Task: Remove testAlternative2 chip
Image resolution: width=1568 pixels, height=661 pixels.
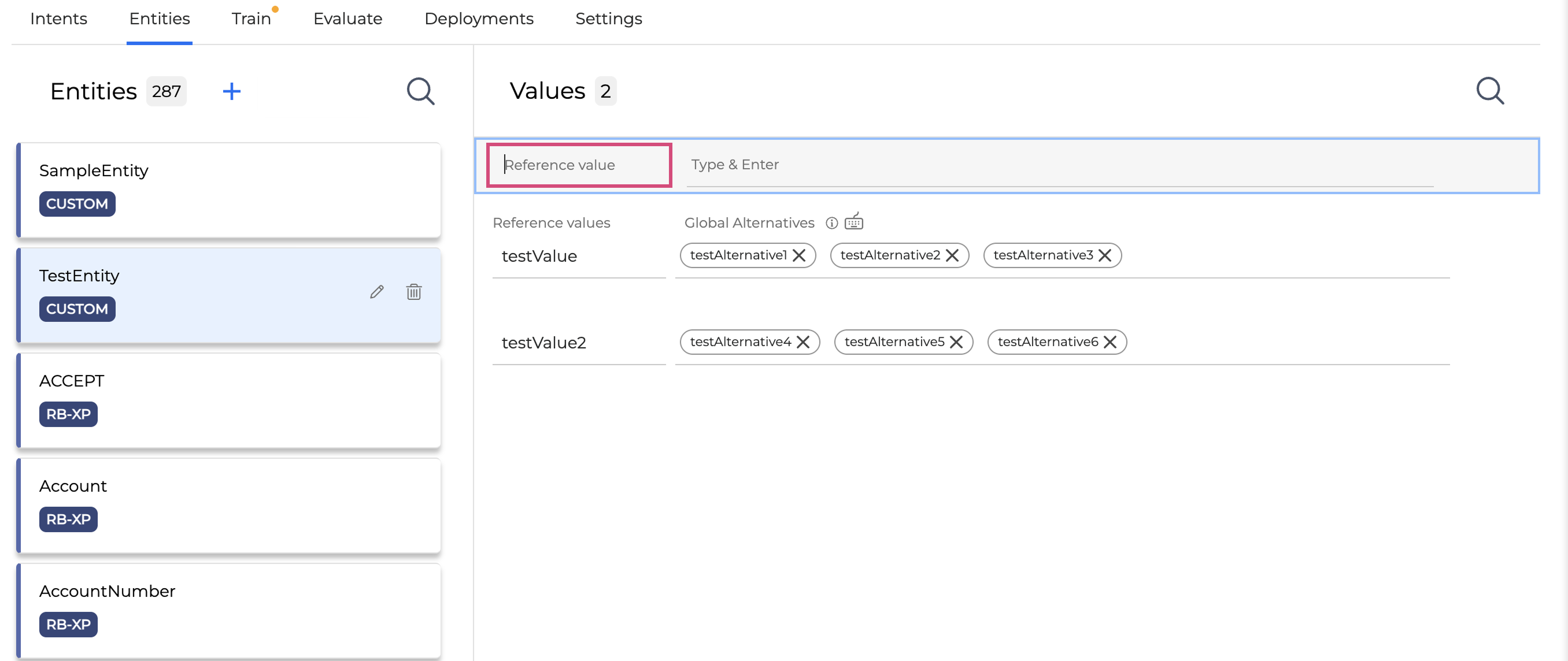Action: point(952,255)
